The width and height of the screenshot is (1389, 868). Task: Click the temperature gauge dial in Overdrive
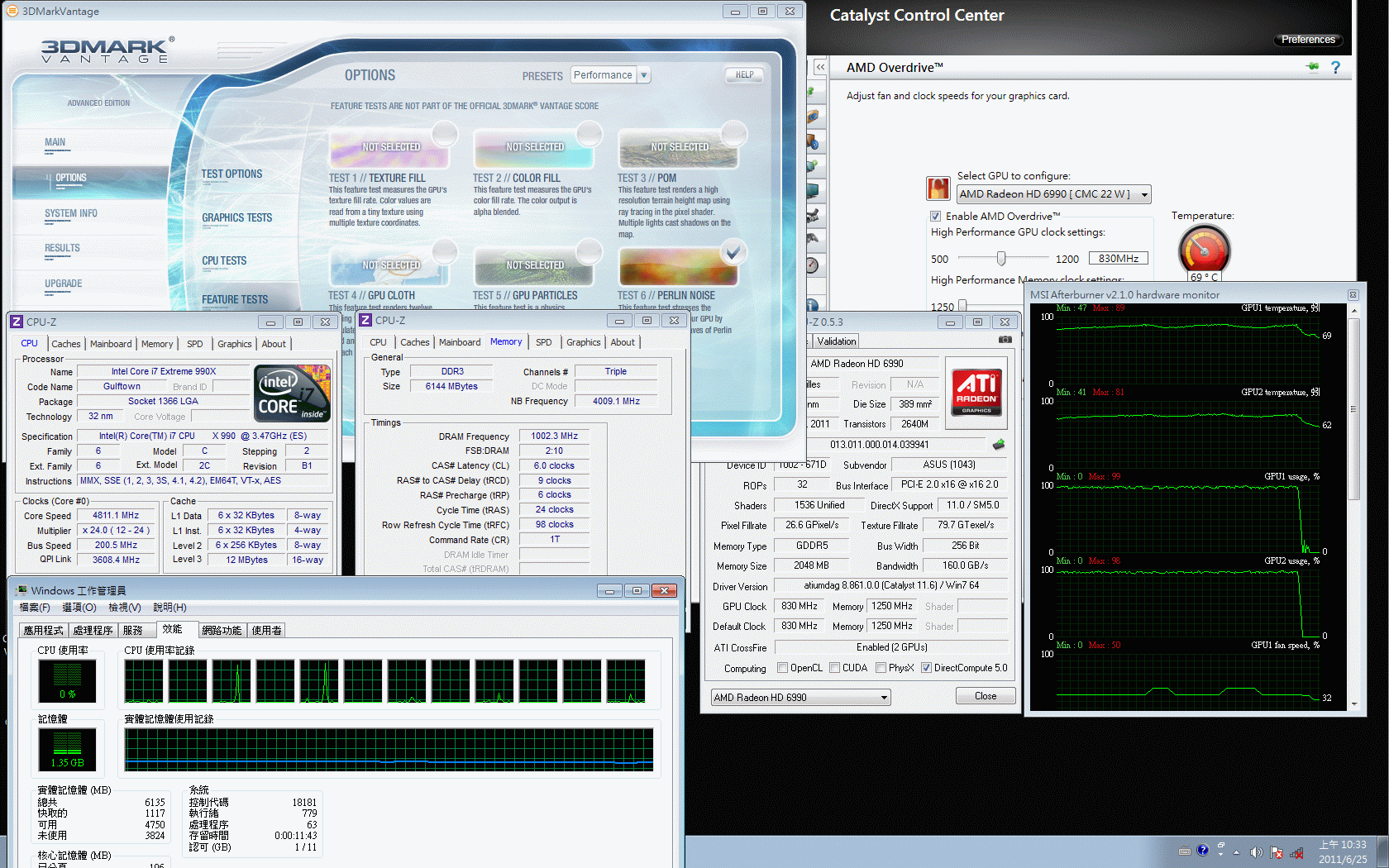click(x=1204, y=249)
